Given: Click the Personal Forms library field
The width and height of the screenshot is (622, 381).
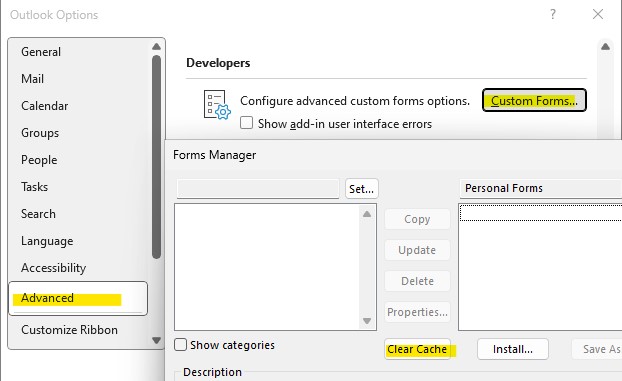Looking at the screenshot, I should pyautogui.click(x=541, y=188).
